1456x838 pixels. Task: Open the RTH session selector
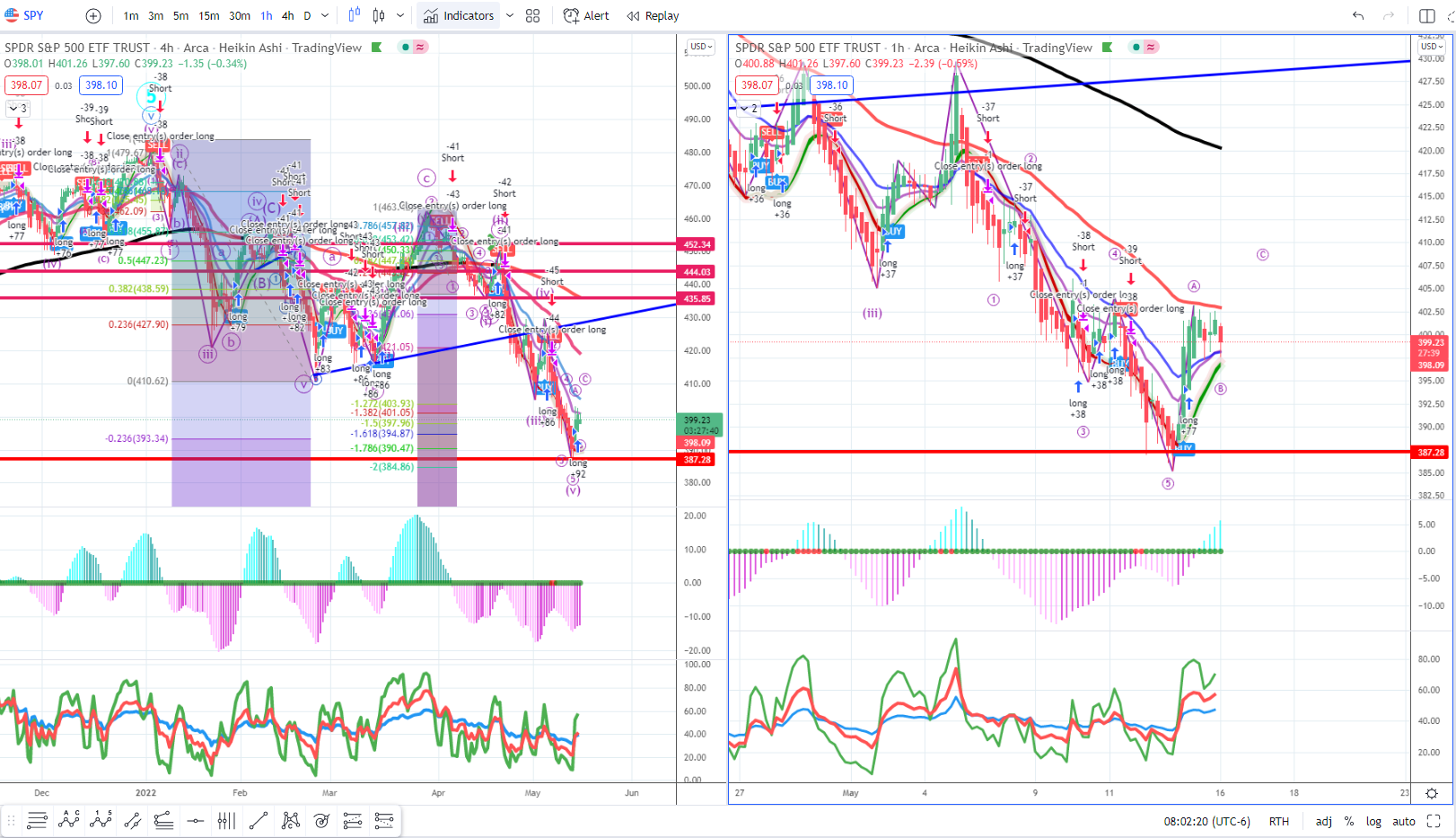click(1279, 821)
